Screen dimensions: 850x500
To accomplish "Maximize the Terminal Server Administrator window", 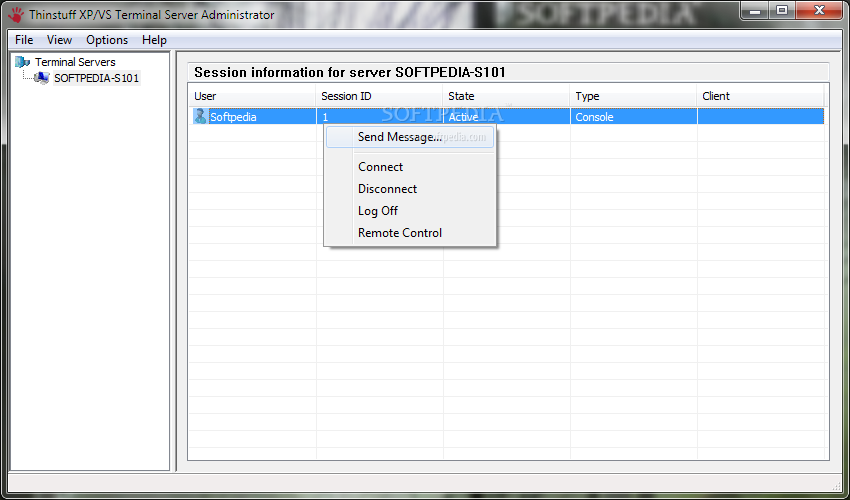I will 782,10.
